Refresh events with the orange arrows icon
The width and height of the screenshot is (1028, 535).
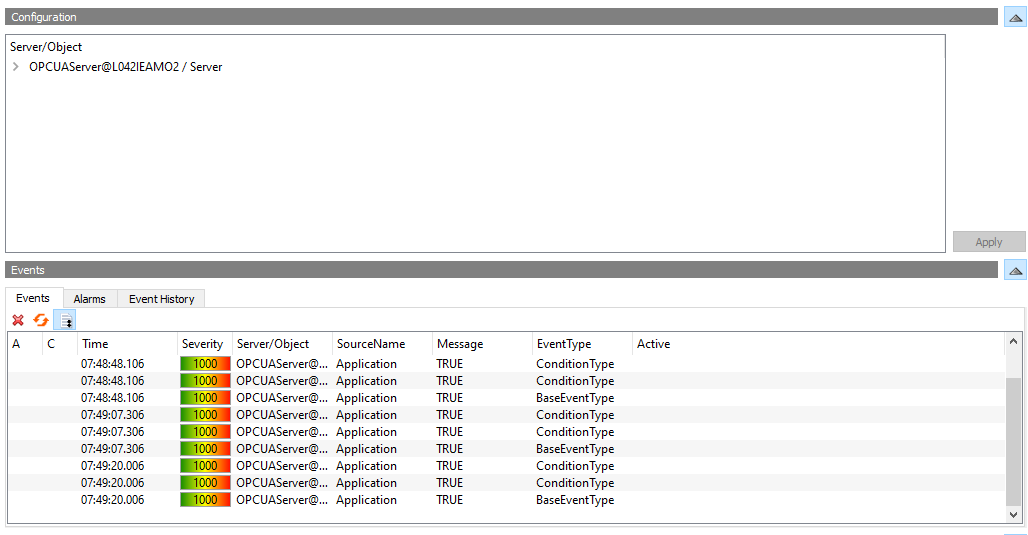[x=41, y=320]
